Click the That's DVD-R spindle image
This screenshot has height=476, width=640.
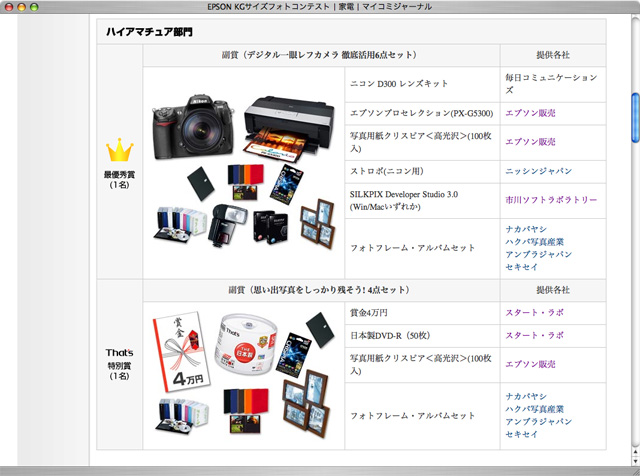pyautogui.click(x=246, y=344)
